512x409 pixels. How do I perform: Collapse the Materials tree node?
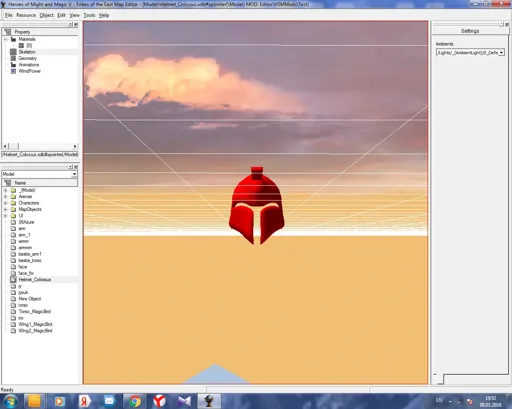[5, 39]
